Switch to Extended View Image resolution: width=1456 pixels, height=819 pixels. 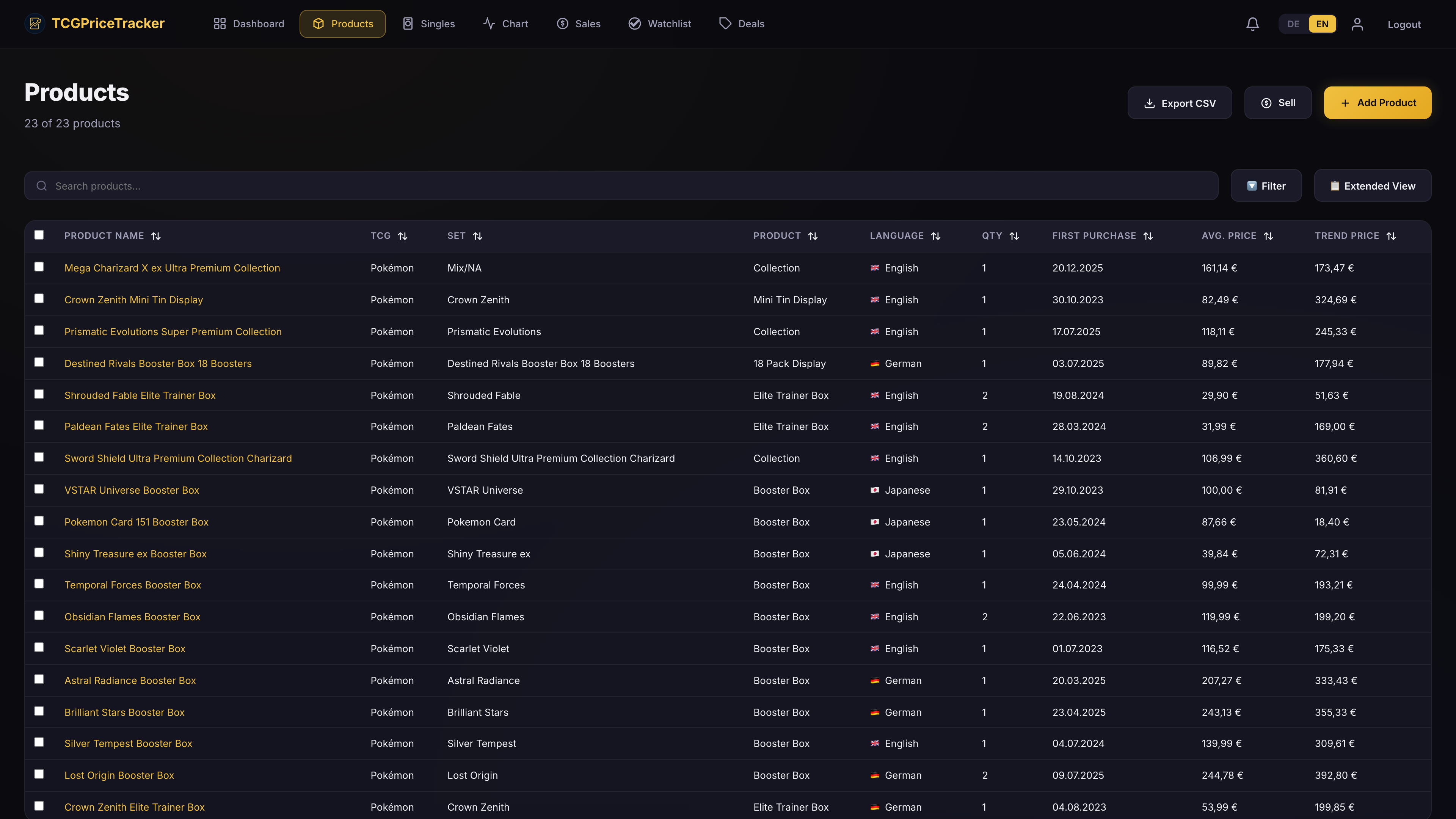[1372, 186]
